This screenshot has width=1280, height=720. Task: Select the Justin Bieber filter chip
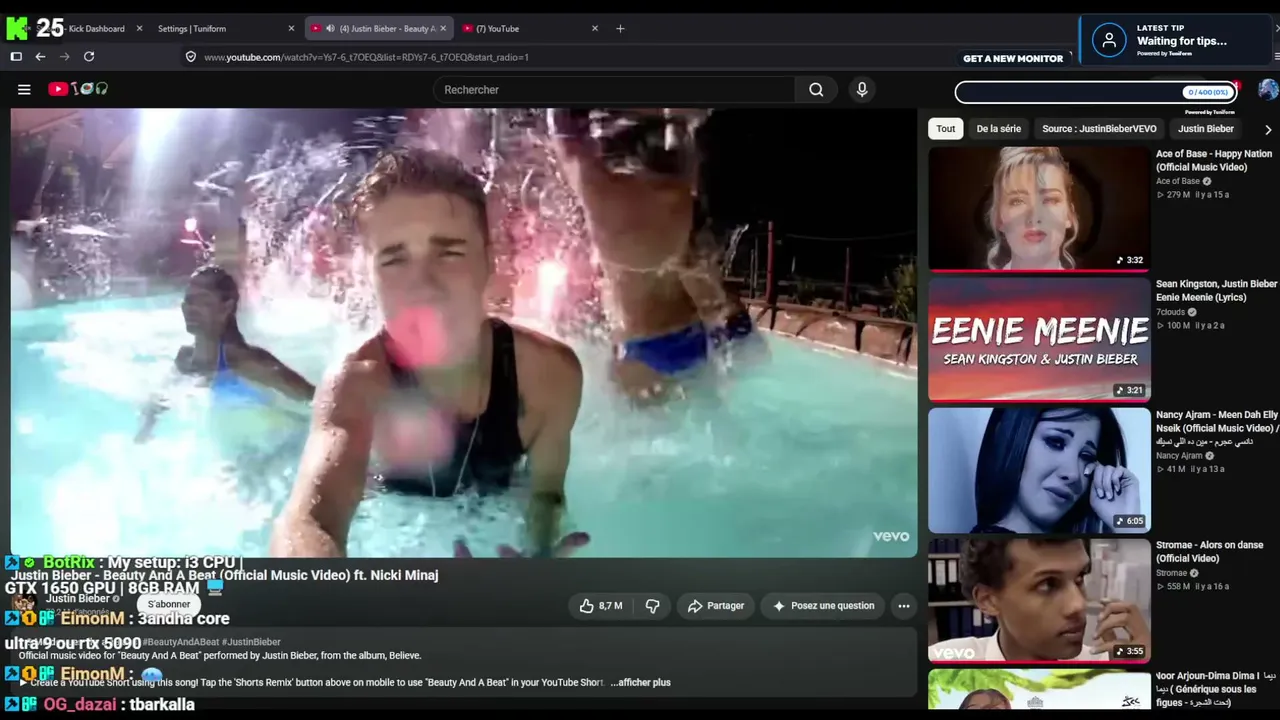coord(1206,129)
